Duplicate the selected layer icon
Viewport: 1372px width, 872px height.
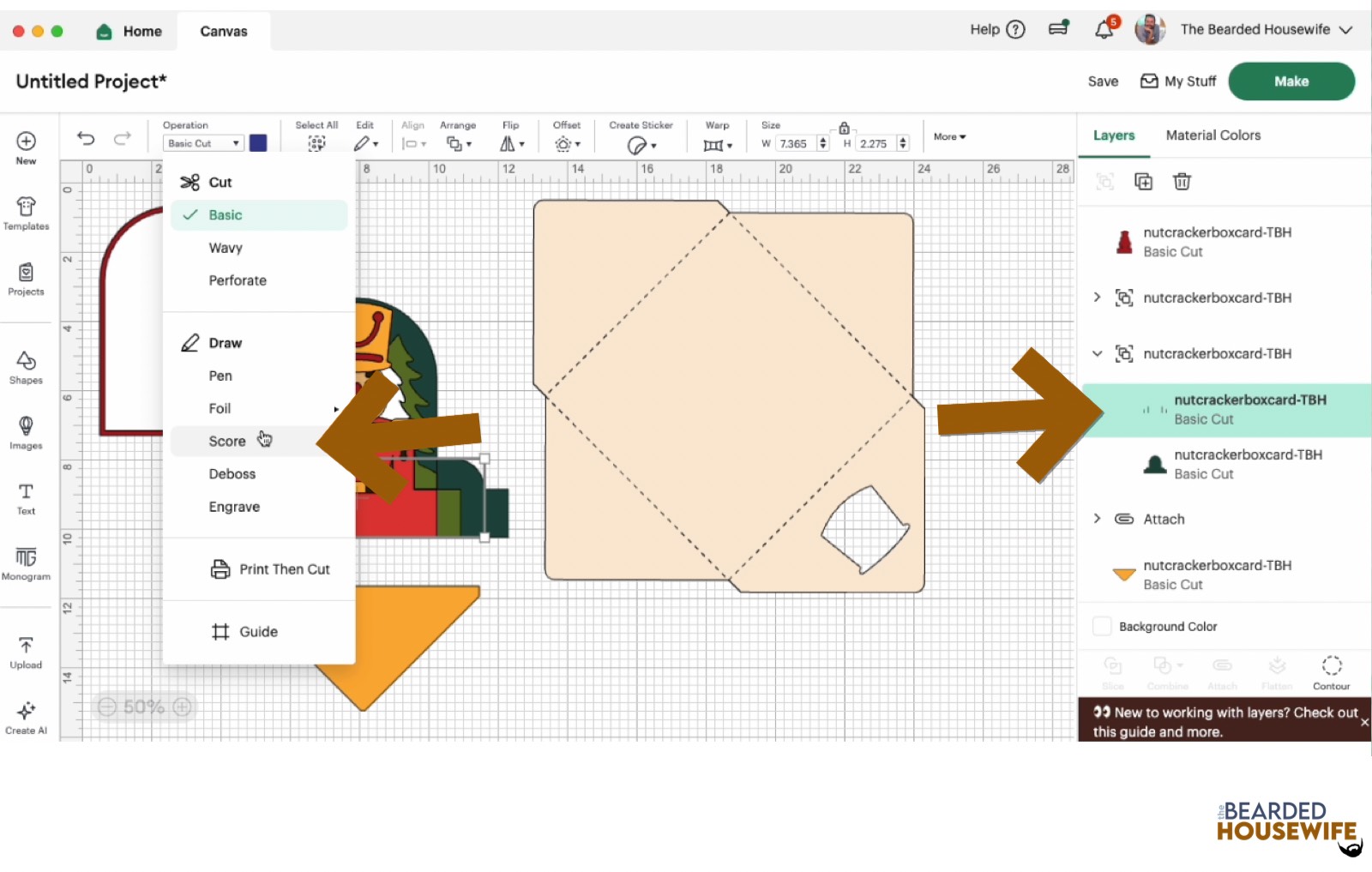coord(1143,182)
